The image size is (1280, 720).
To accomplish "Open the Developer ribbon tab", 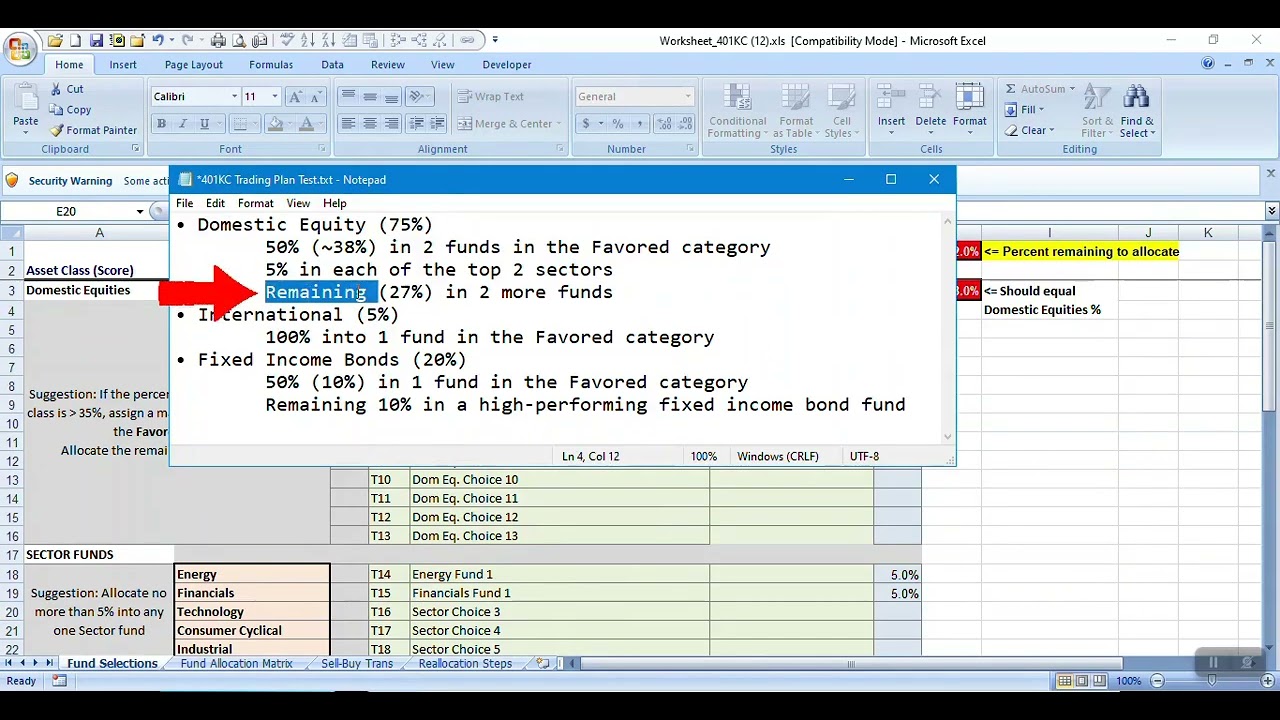I will pyautogui.click(x=507, y=64).
